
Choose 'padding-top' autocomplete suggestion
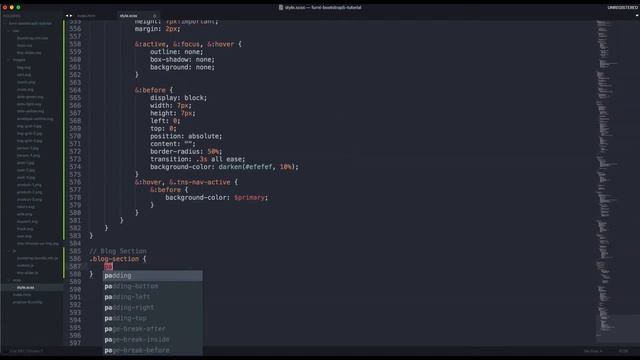(x=152, y=318)
